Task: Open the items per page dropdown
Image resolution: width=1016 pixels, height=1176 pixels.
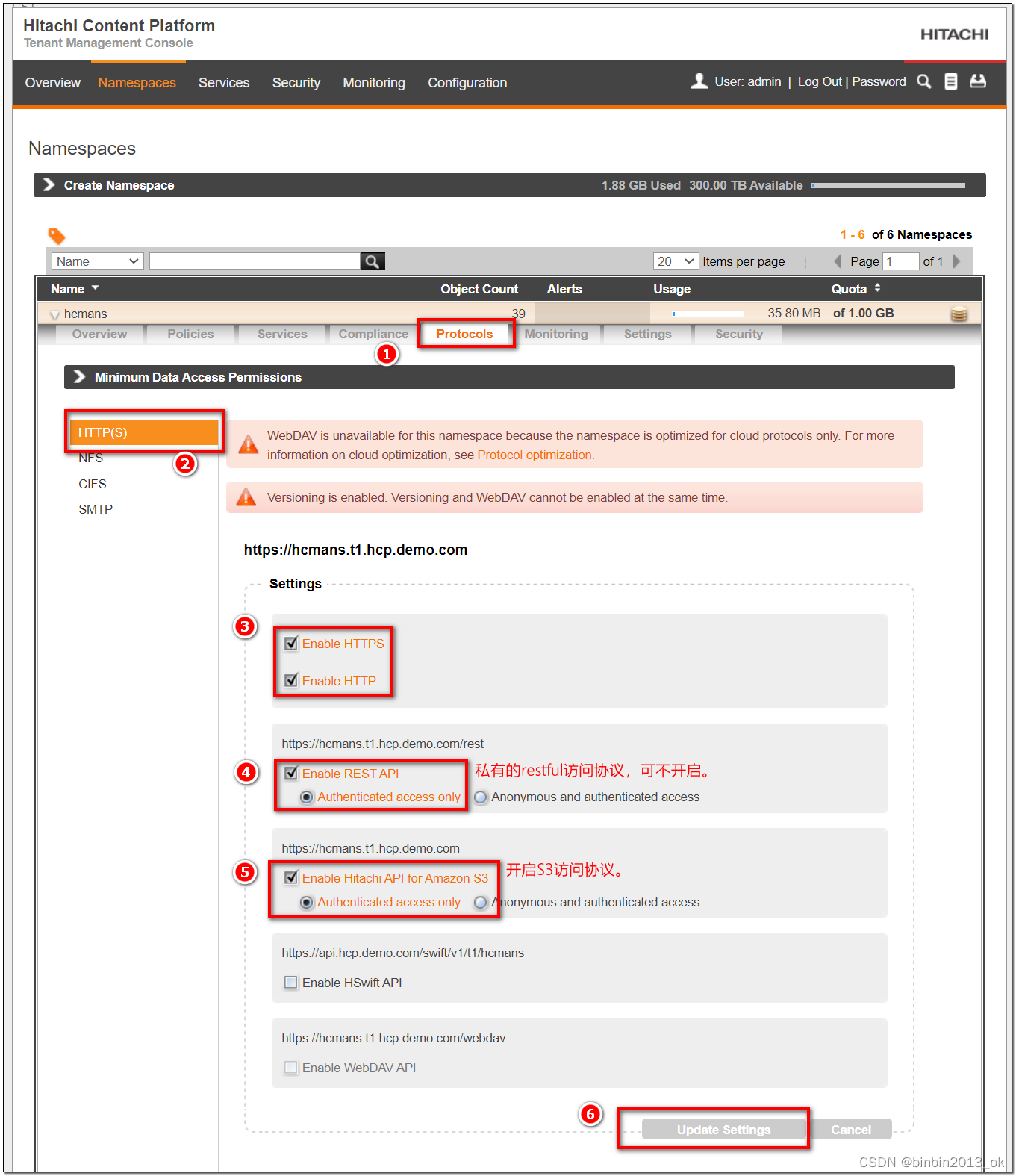Action: point(676,261)
